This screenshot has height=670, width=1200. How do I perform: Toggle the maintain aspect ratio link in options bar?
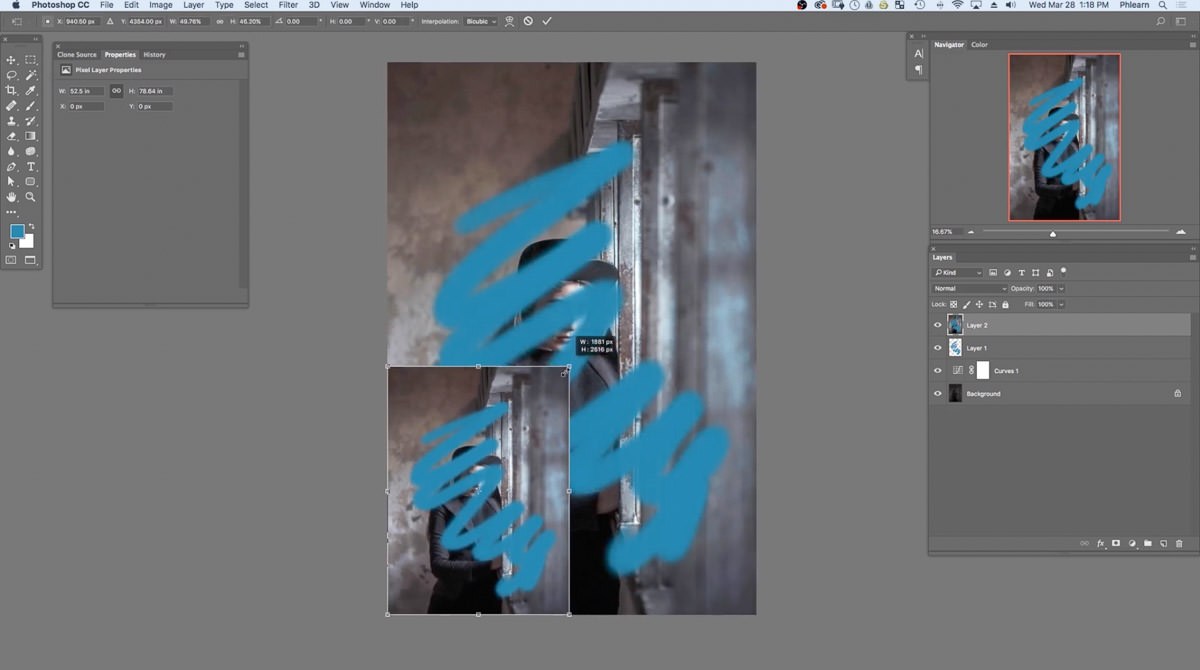(x=220, y=21)
